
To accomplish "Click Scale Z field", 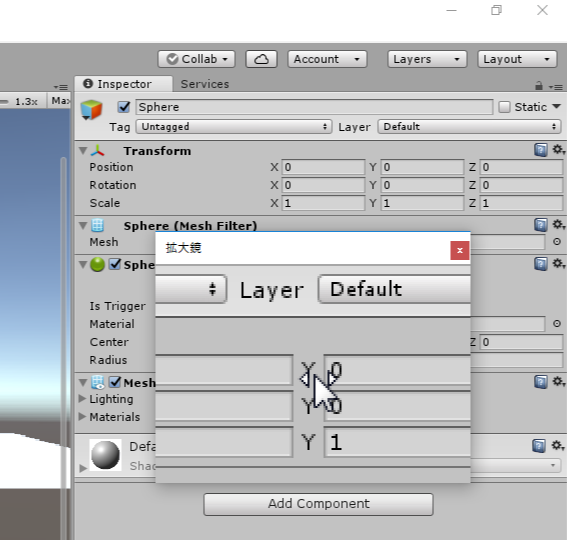I will coord(521,203).
